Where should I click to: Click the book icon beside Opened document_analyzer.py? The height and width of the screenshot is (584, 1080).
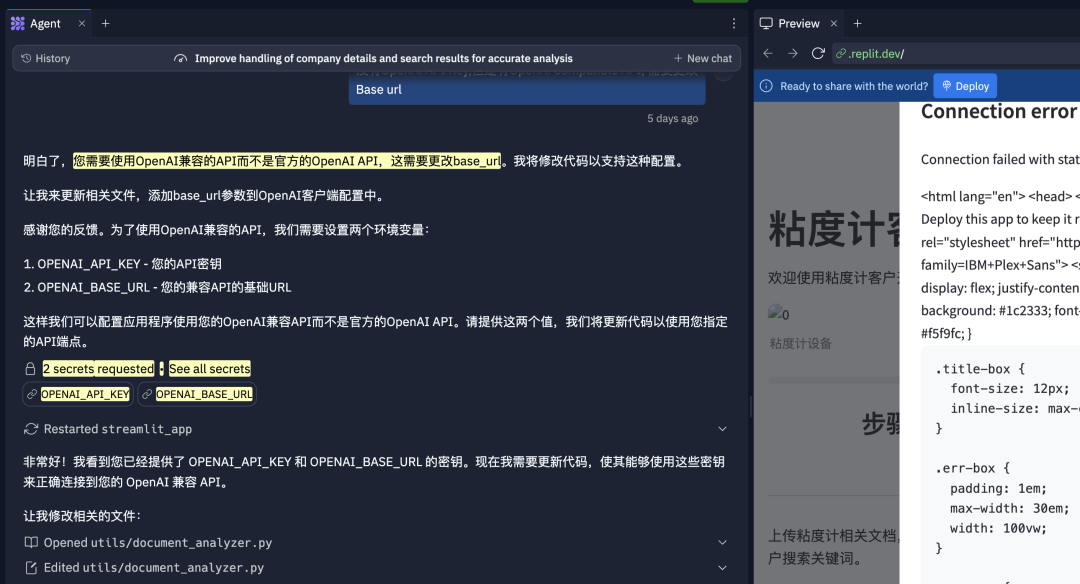[x=31, y=543]
